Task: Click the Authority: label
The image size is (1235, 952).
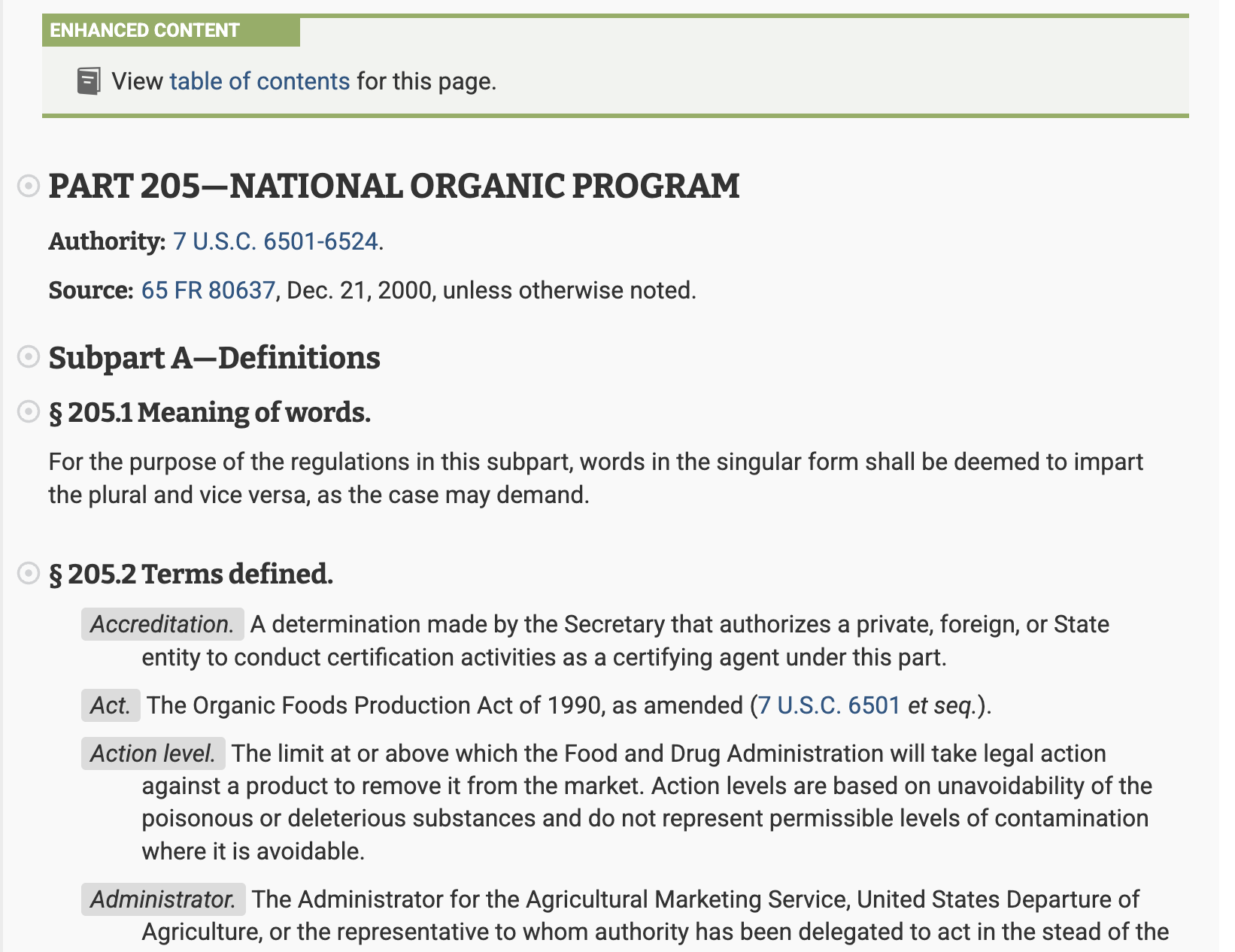Action: click(x=107, y=241)
